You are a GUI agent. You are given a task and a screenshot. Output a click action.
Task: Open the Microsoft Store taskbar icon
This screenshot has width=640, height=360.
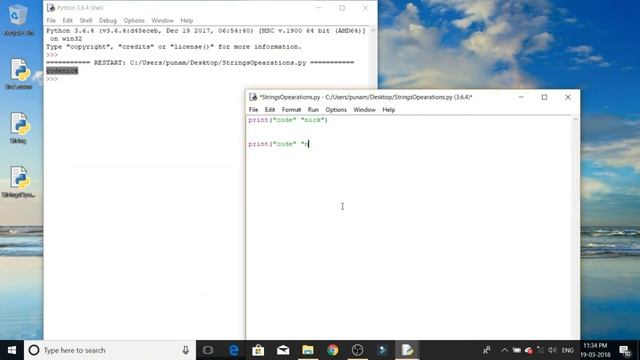click(x=258, y=350)
